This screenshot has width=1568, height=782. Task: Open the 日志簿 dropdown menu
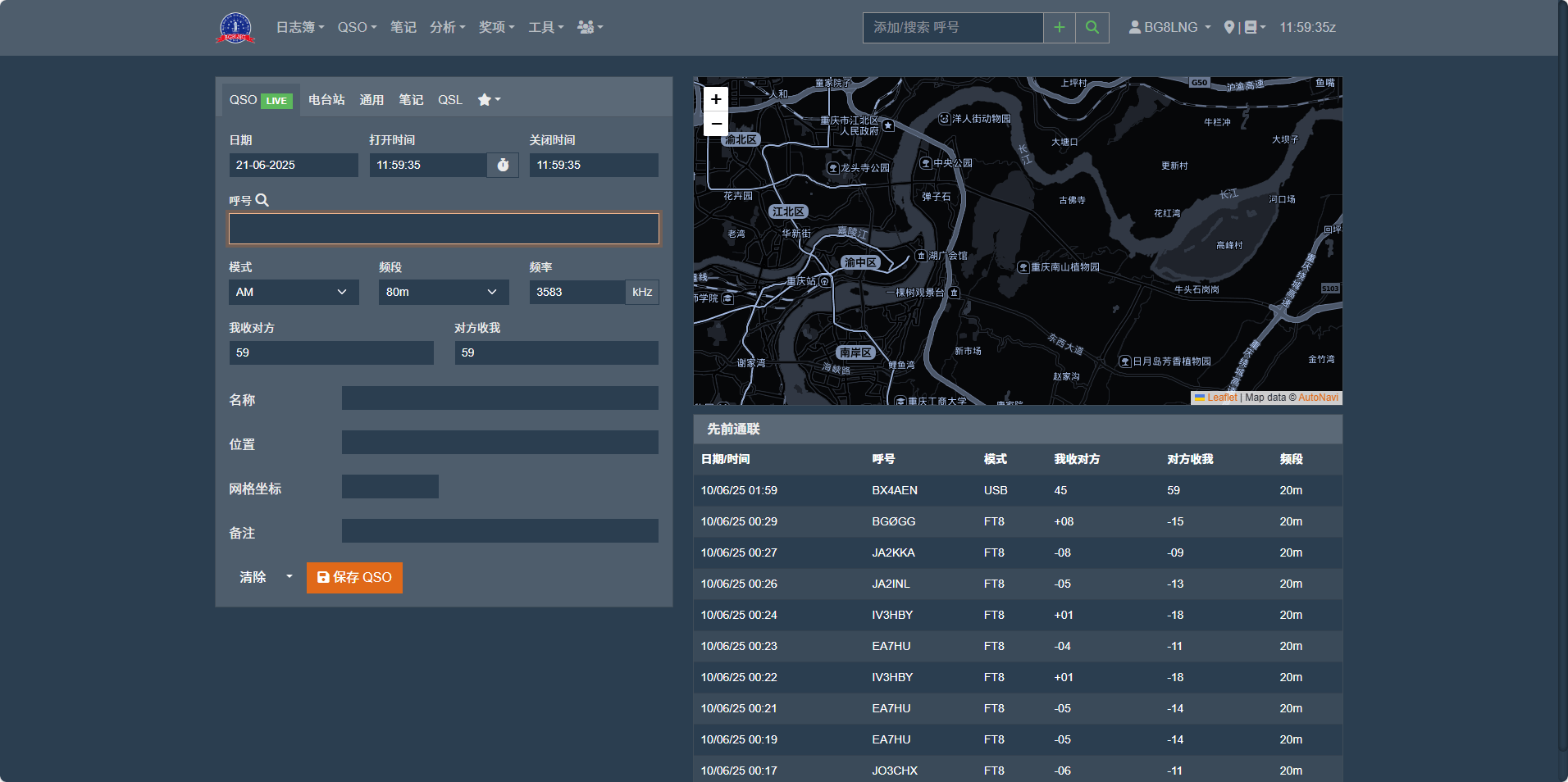[x=299, y=27]
